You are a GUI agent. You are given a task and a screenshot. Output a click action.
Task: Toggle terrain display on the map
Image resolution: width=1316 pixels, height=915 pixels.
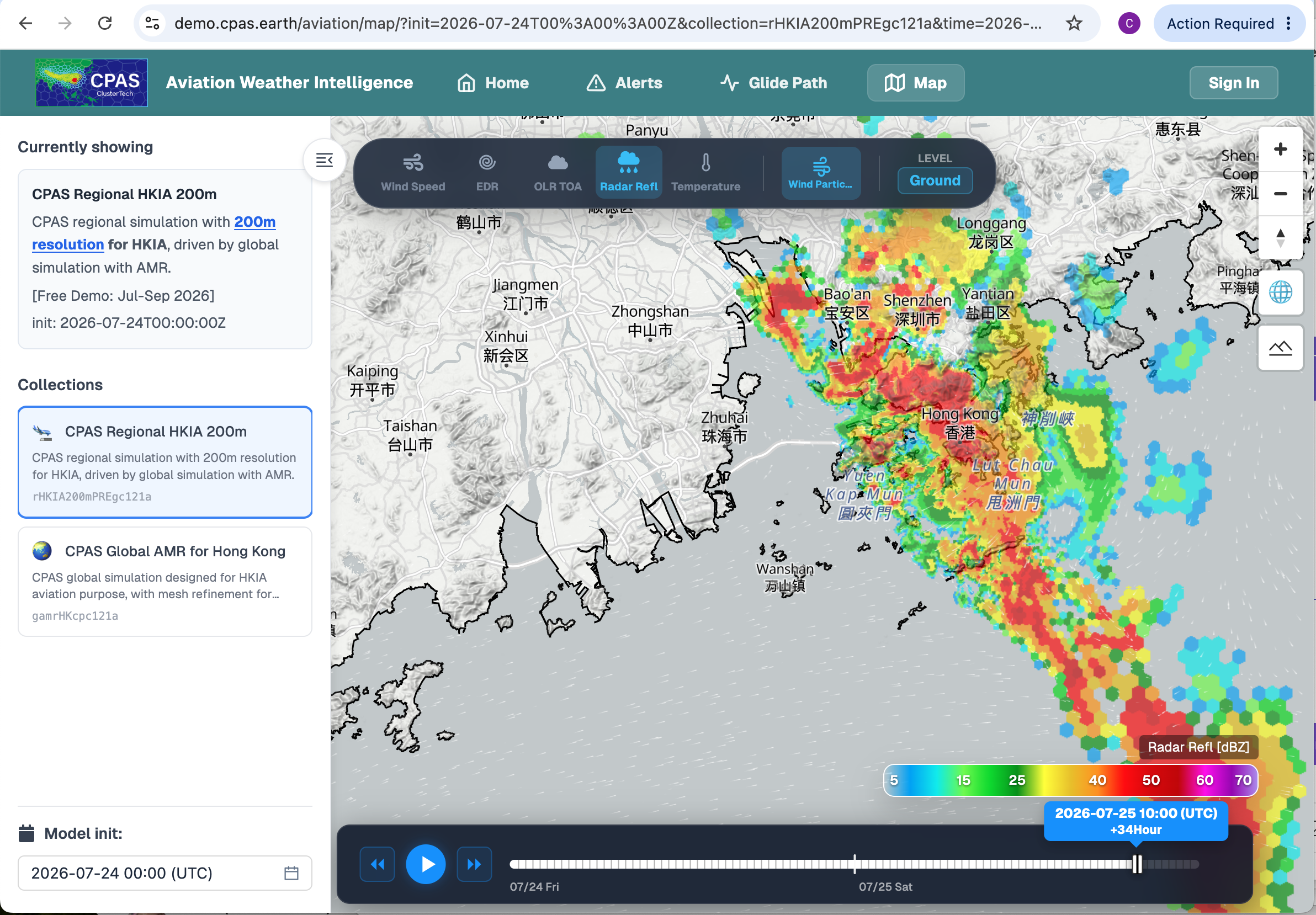pos(1281,348)
